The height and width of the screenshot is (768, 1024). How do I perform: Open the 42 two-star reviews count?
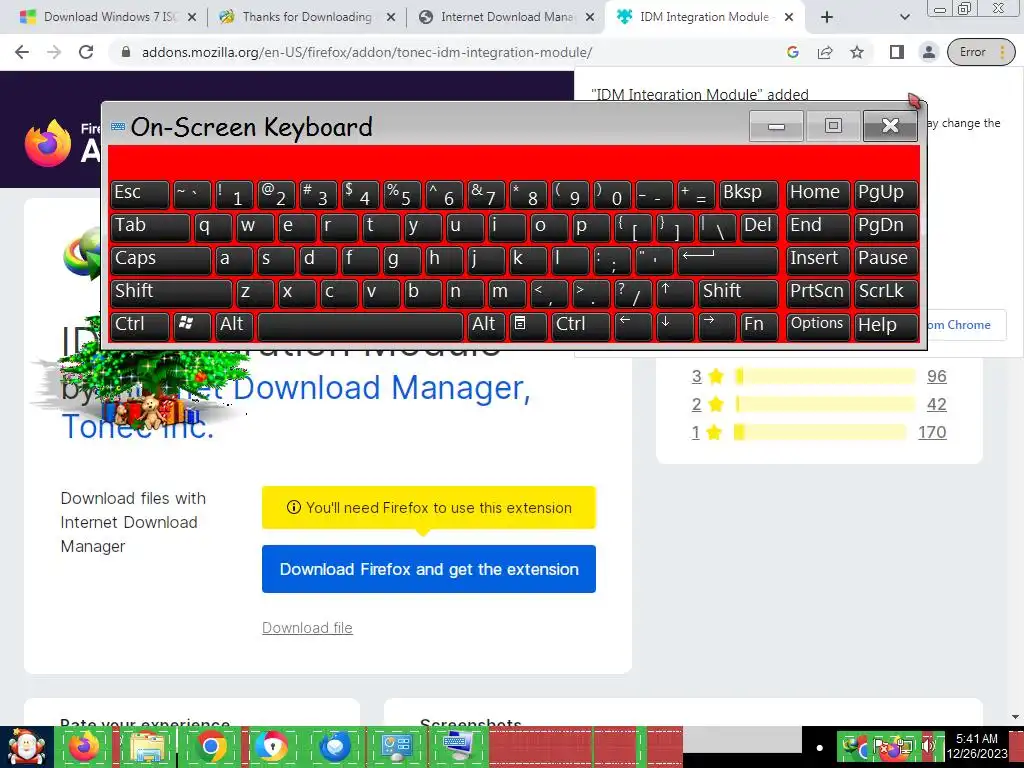(x=936, y=404)
